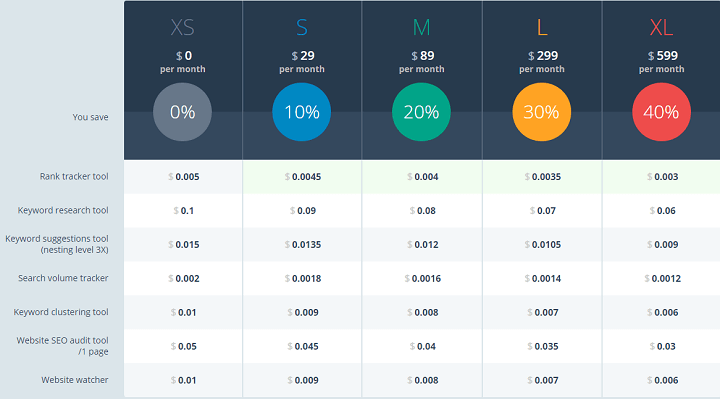Click the blue 10% savings circle
The width and height of the screenshot is (720, 399).
(302, 112)
